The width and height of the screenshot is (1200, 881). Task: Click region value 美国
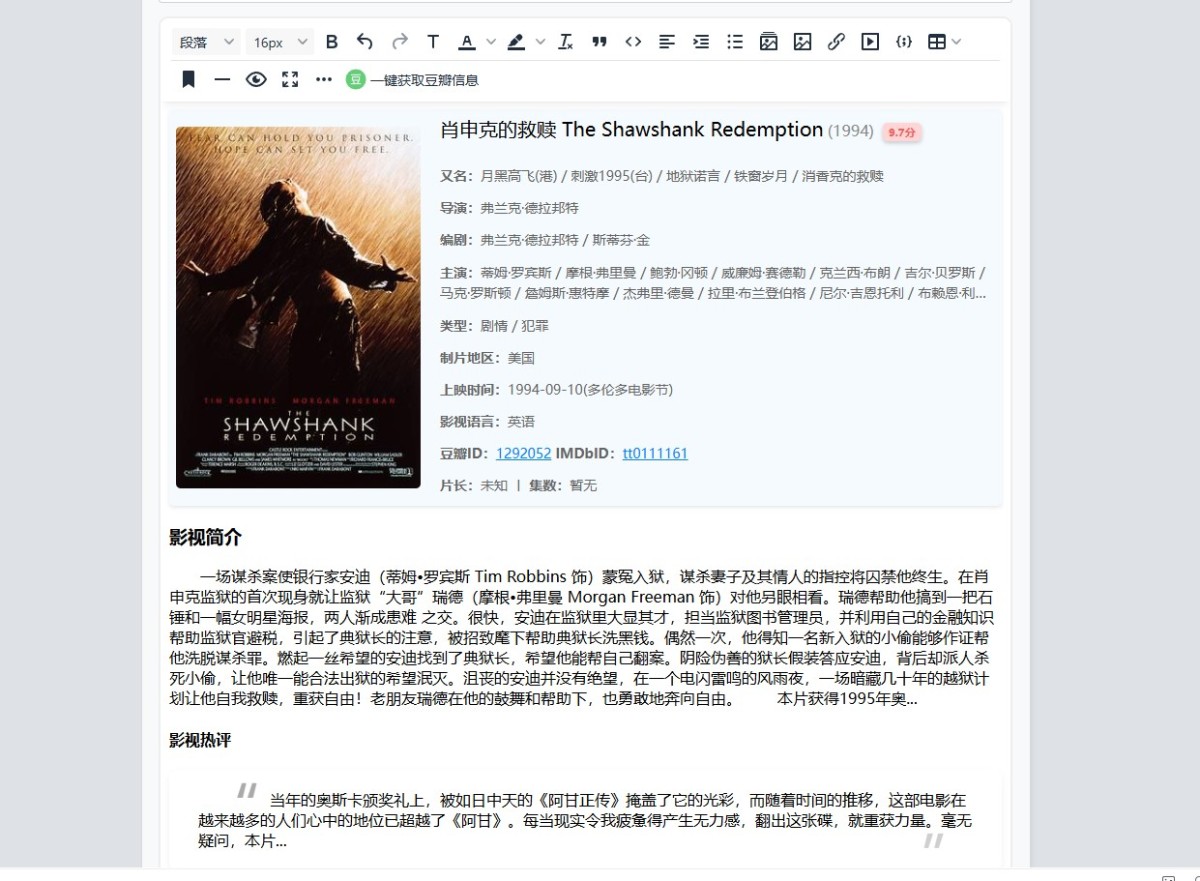point(521,358)
